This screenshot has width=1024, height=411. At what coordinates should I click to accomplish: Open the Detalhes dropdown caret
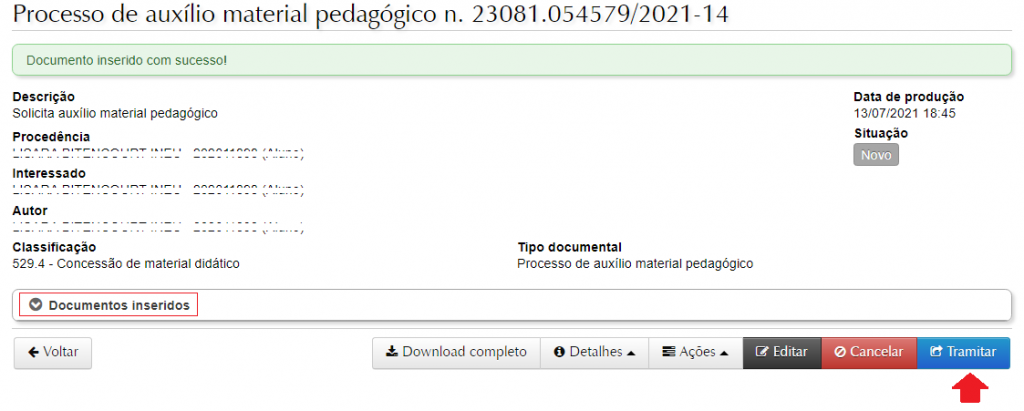click(631, 353)
